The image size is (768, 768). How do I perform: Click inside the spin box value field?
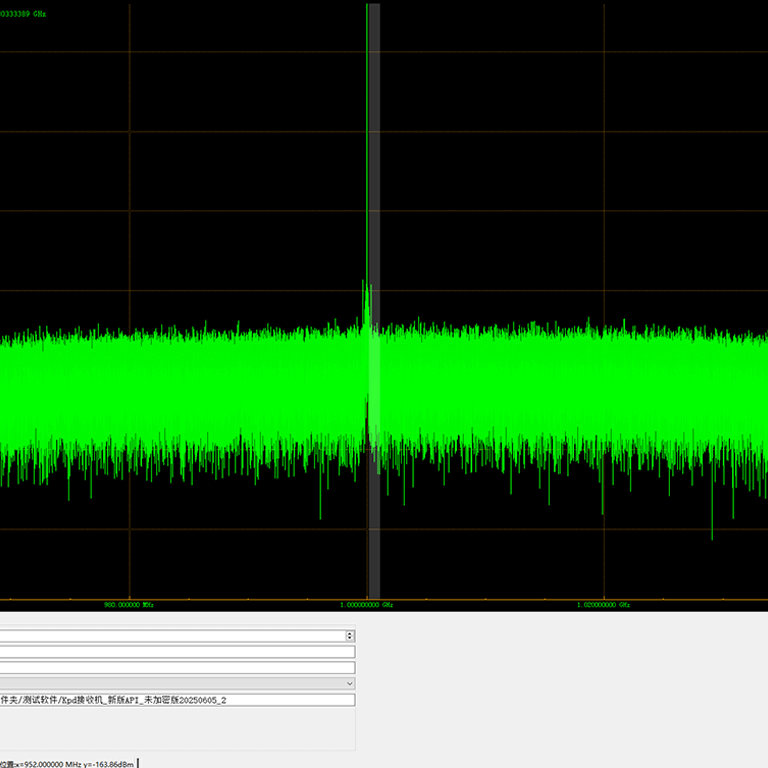point(172,636)
